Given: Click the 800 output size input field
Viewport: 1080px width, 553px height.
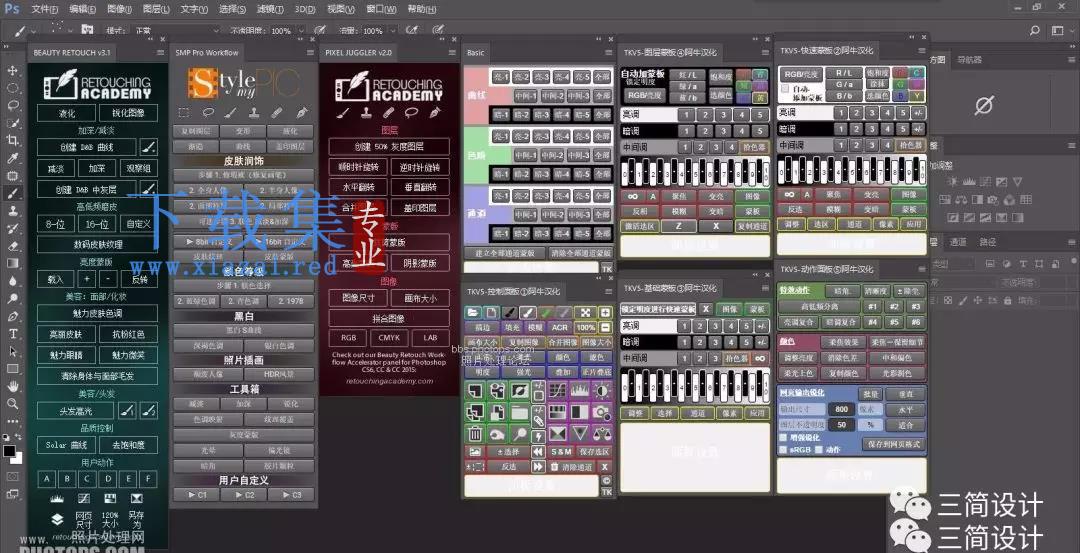Looking at the screenshot, I should (842, 409).
